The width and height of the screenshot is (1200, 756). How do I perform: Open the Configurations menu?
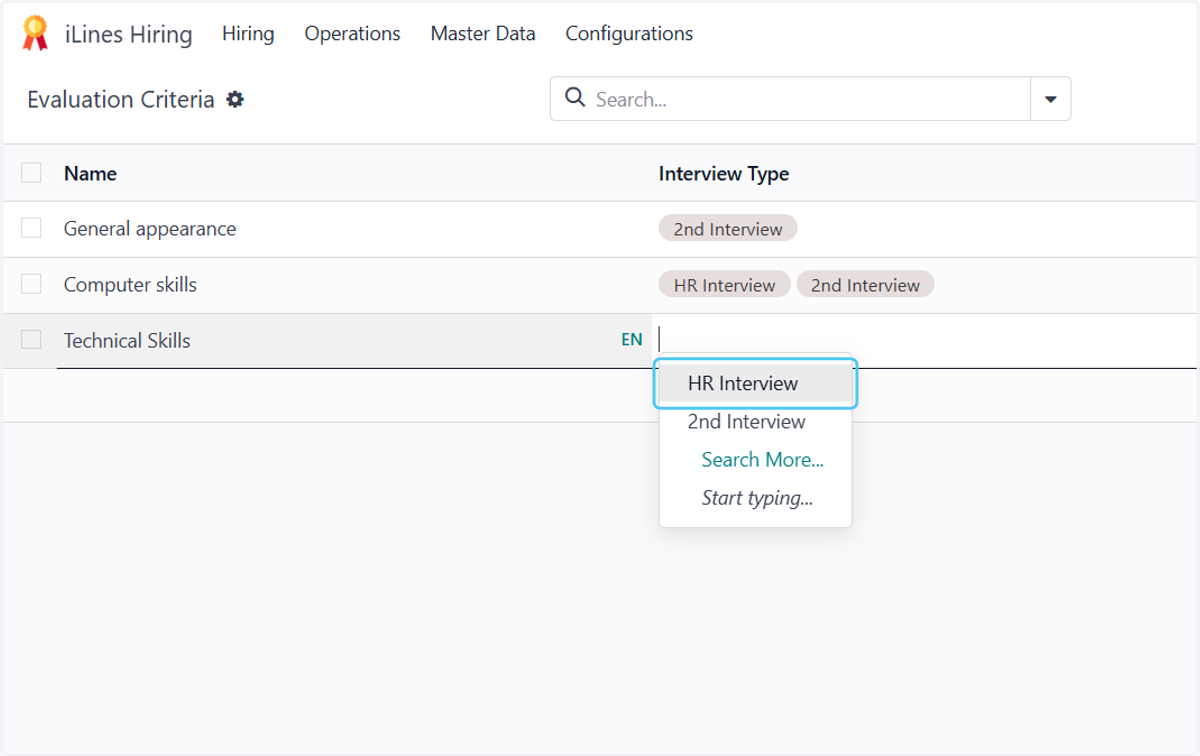coord(629,33)
